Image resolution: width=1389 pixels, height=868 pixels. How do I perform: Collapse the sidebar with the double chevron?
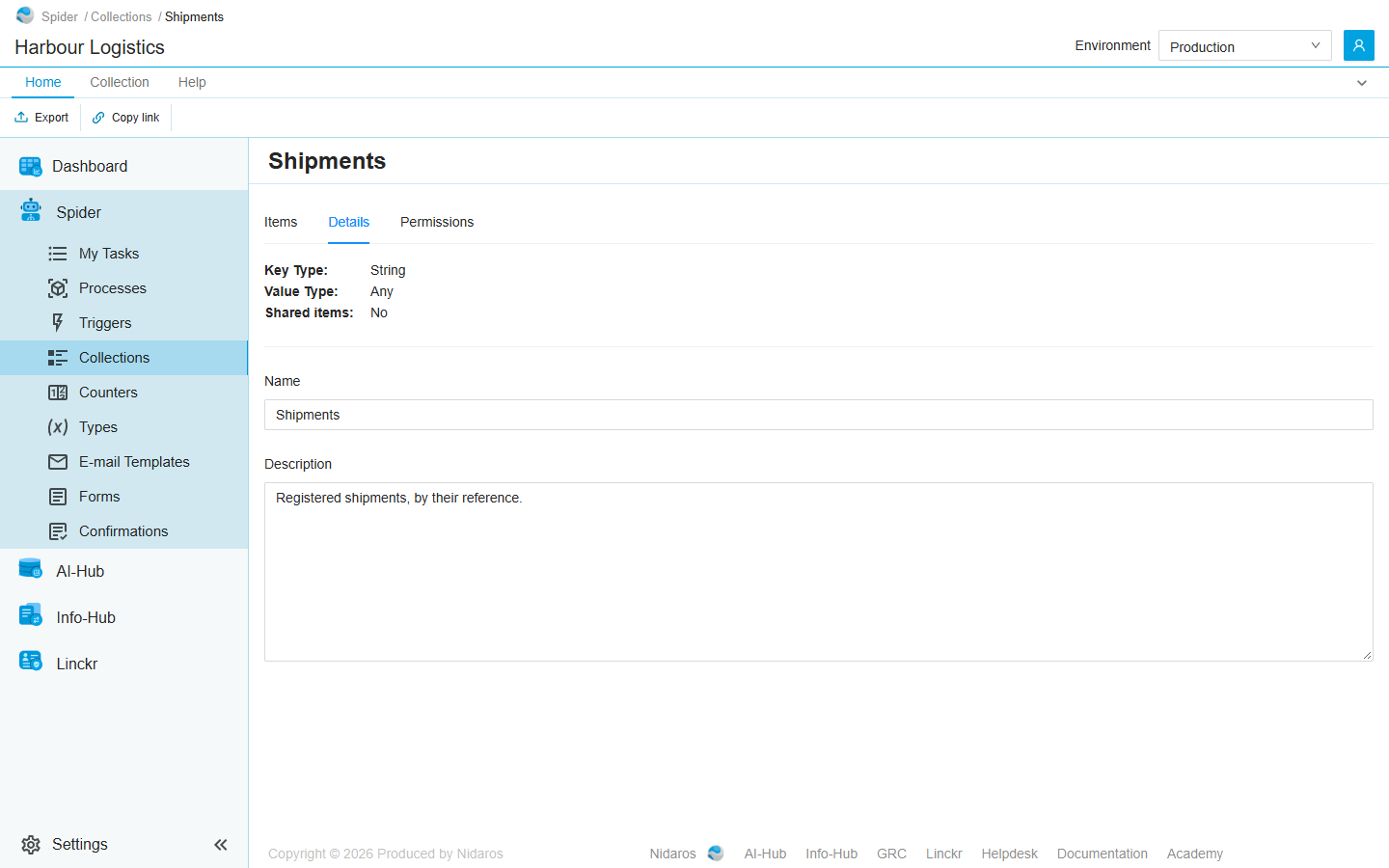click(x=221, y=845)
